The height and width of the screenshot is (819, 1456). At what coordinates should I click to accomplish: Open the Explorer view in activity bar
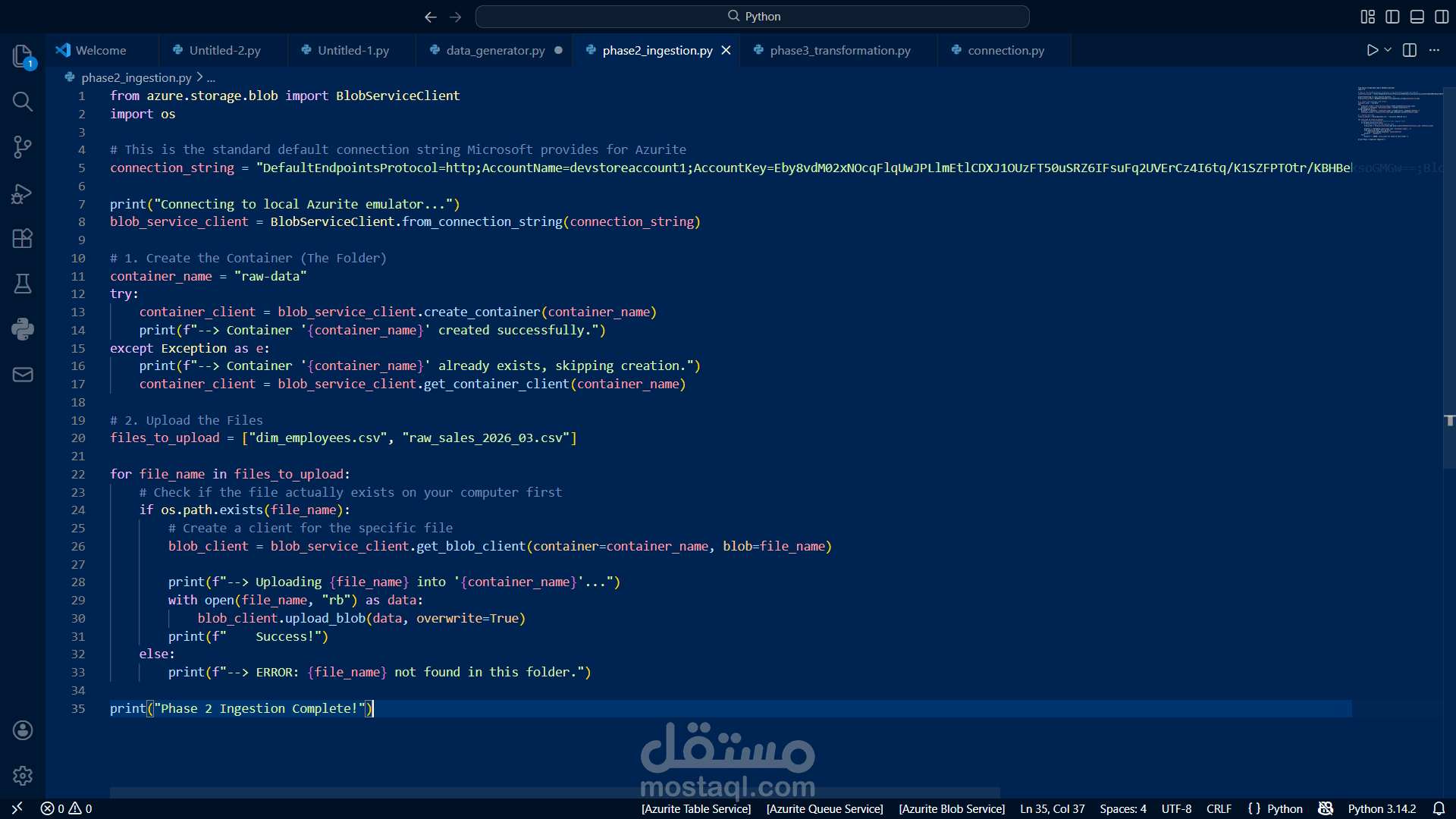click(23, 56)
